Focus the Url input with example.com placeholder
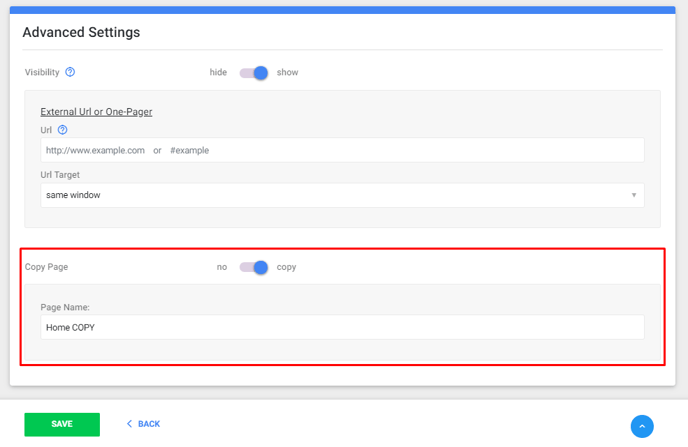 click(x=342, y=150)
